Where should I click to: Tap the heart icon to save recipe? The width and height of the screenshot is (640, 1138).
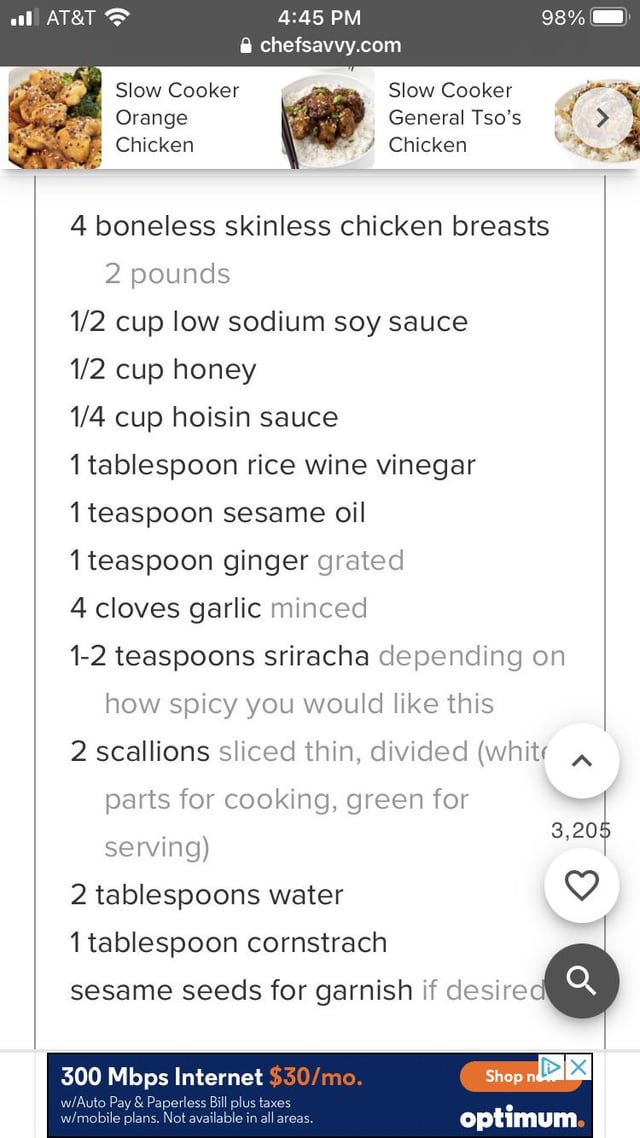[x=582, y=885]
